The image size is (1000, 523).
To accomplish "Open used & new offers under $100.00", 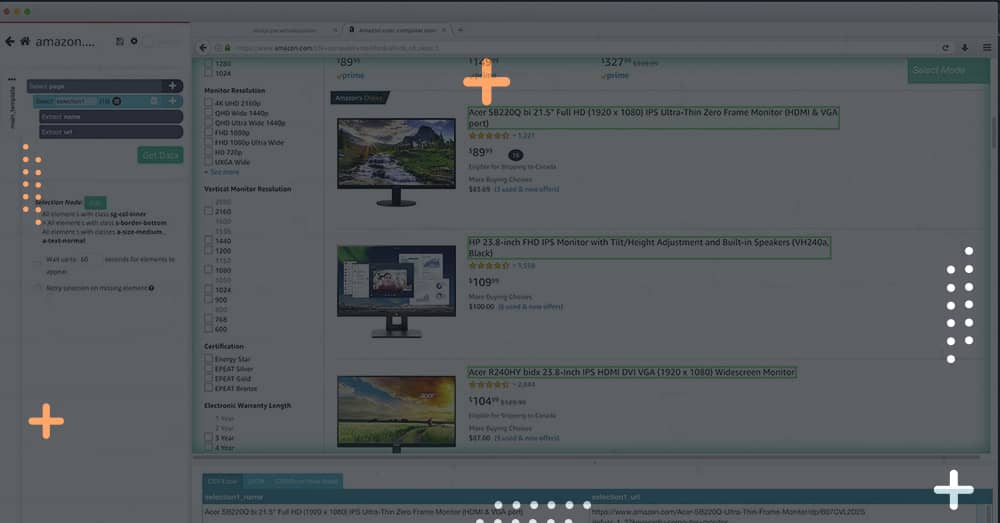I will pyautogui.click(x=531, y=307).
